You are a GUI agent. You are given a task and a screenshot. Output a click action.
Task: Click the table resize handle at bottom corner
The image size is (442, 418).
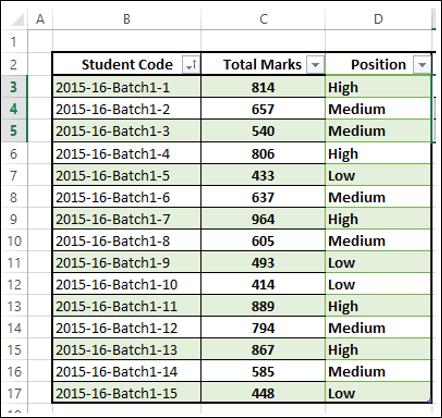tap(429, 401)
